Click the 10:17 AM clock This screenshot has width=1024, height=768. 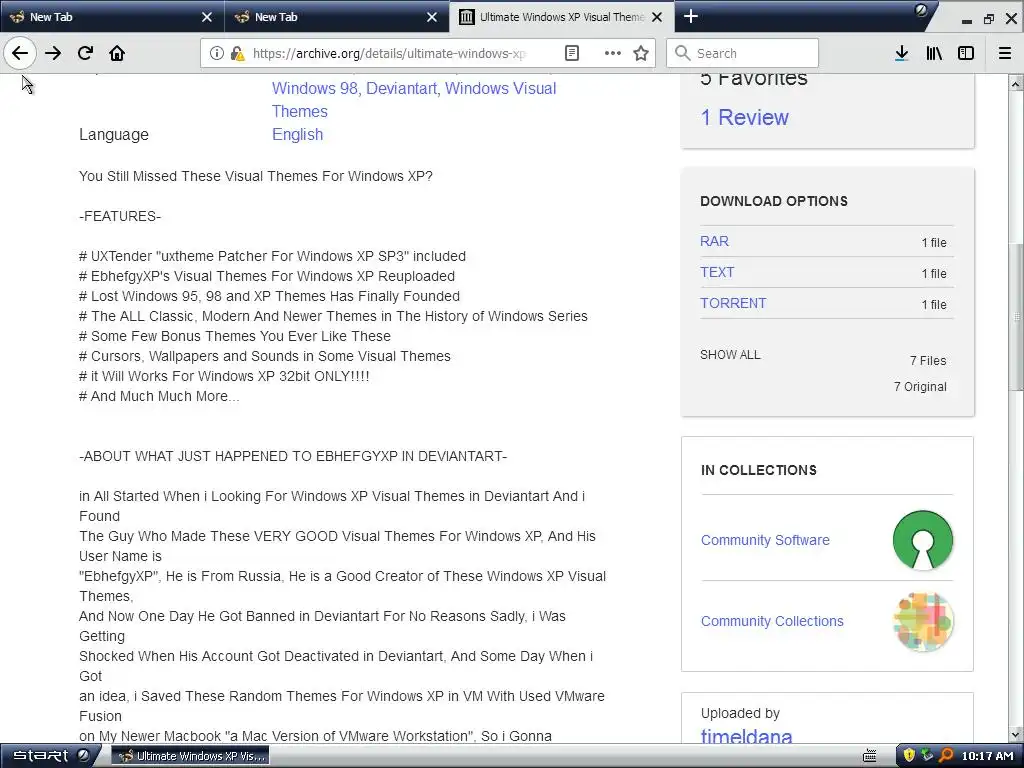tap(987, 756)
